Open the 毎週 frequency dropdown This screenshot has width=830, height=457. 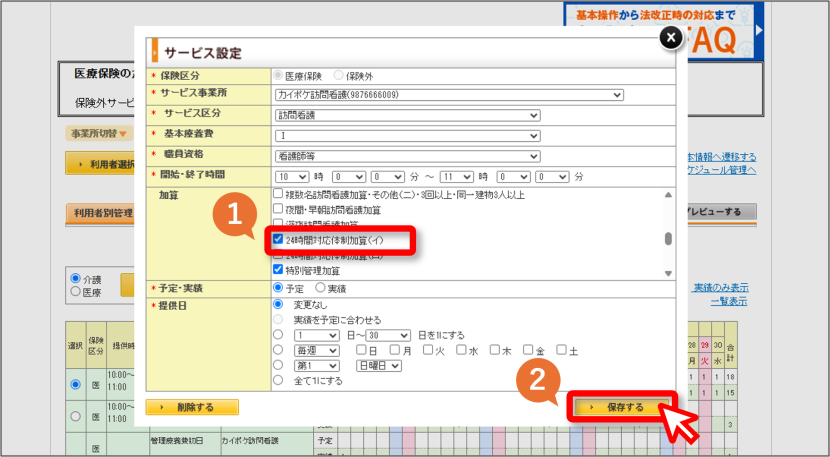tap(317, 351)
